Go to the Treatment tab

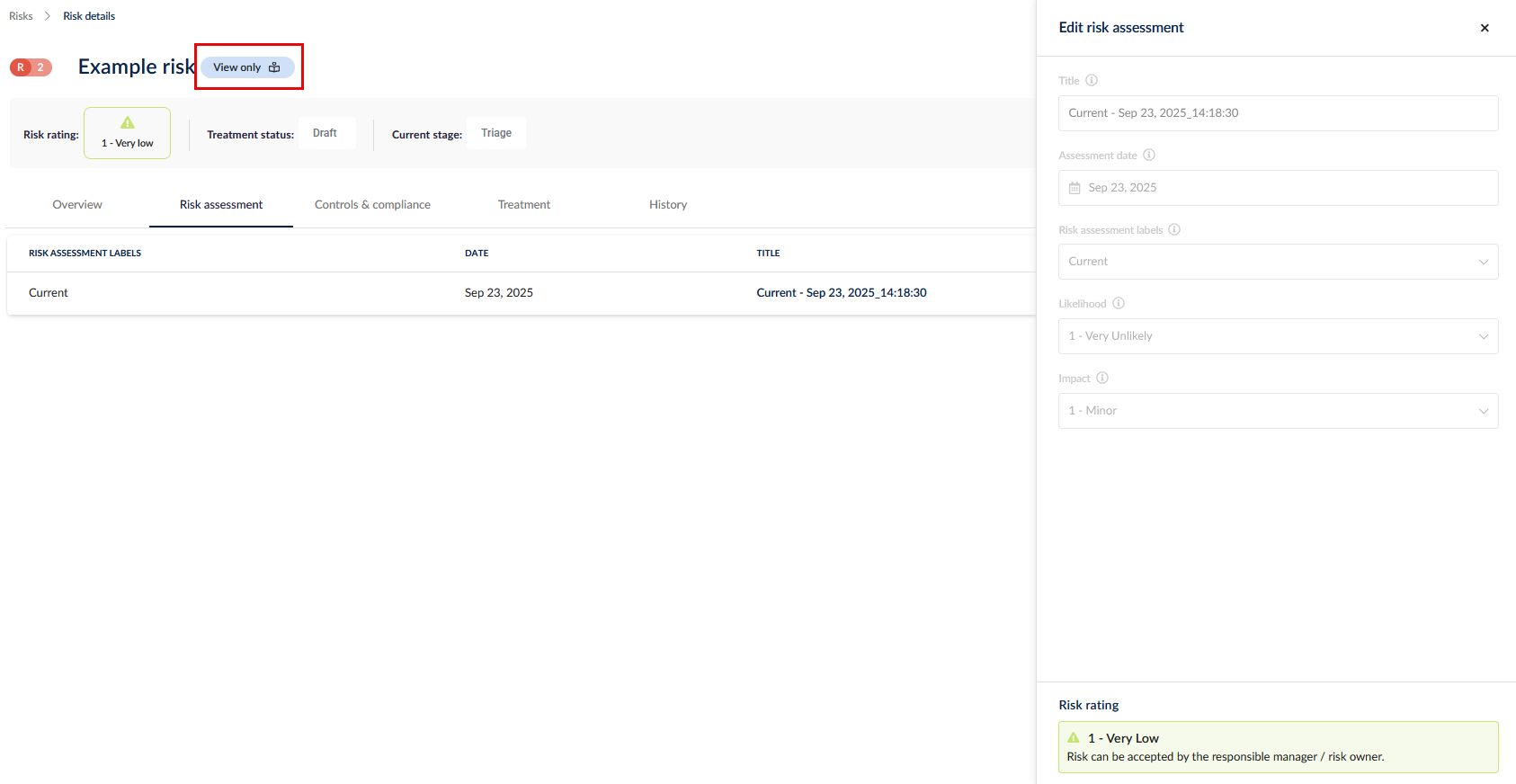(524, 205)
